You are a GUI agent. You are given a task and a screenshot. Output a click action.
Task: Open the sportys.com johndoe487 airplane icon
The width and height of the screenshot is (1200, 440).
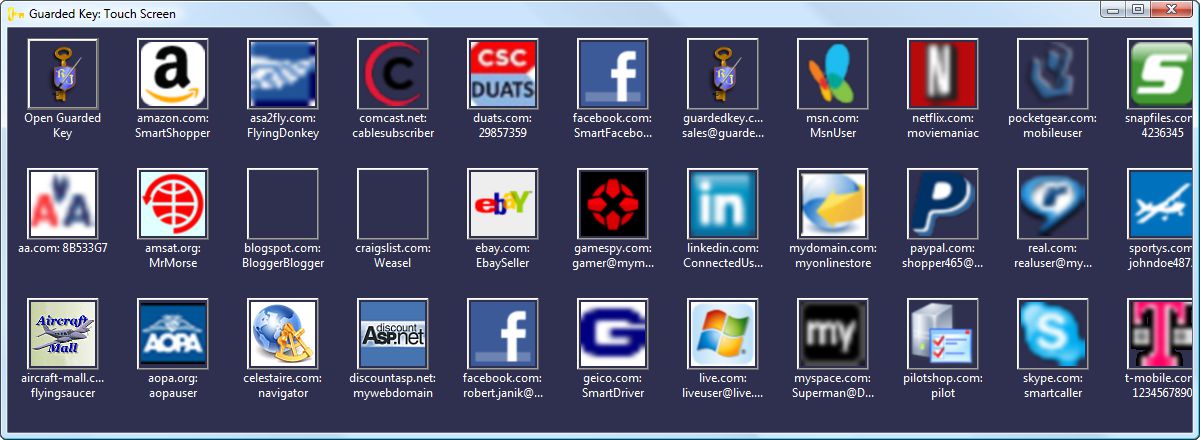pyautogui.click(x=1160, y=204)
